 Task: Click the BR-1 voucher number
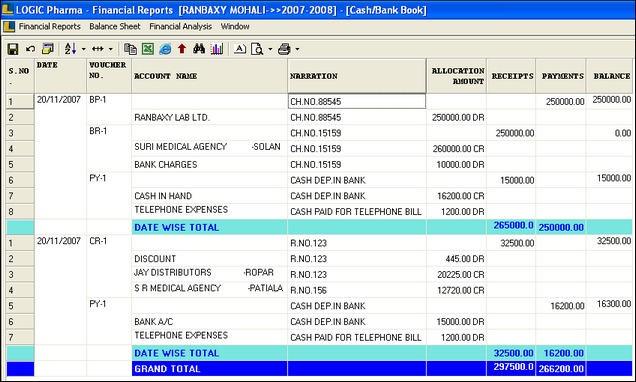[98, 131]
